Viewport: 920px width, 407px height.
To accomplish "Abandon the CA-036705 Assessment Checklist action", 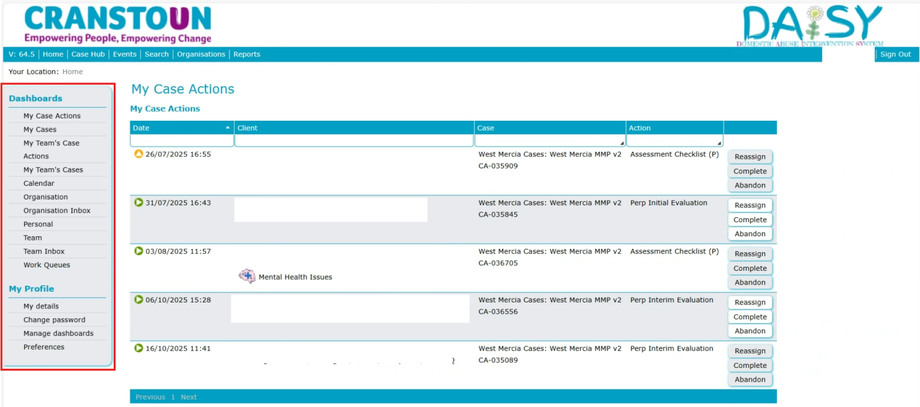I will [x=750, y=283].
